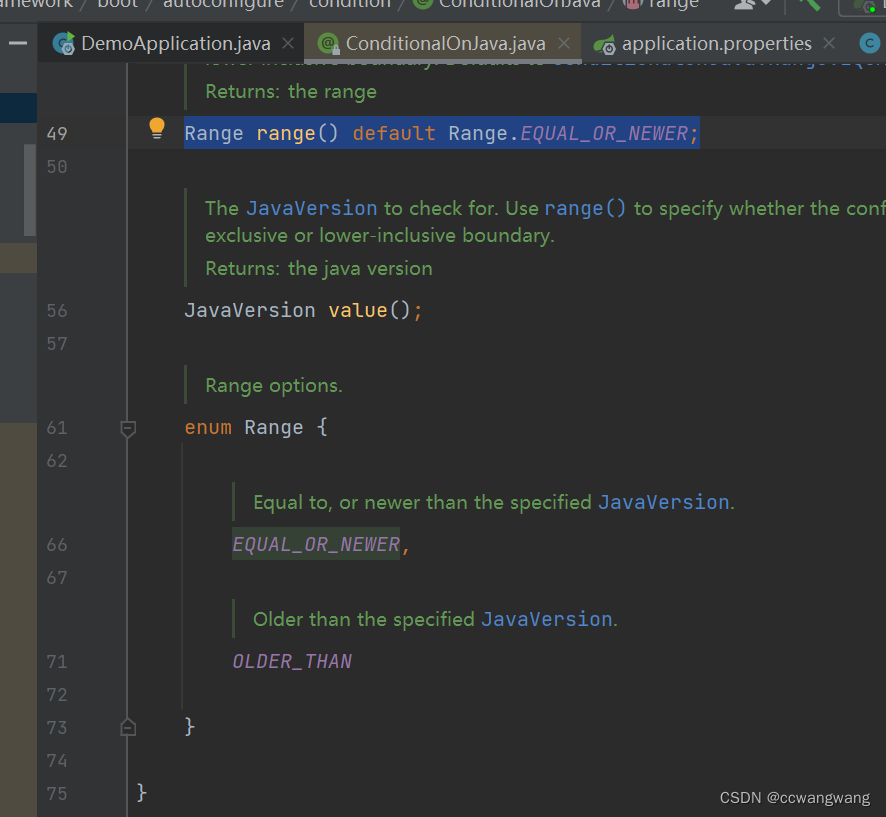Viewport: 886px width, 817px height.
Task: Close the application.properties tab
Action: [829, 43]
